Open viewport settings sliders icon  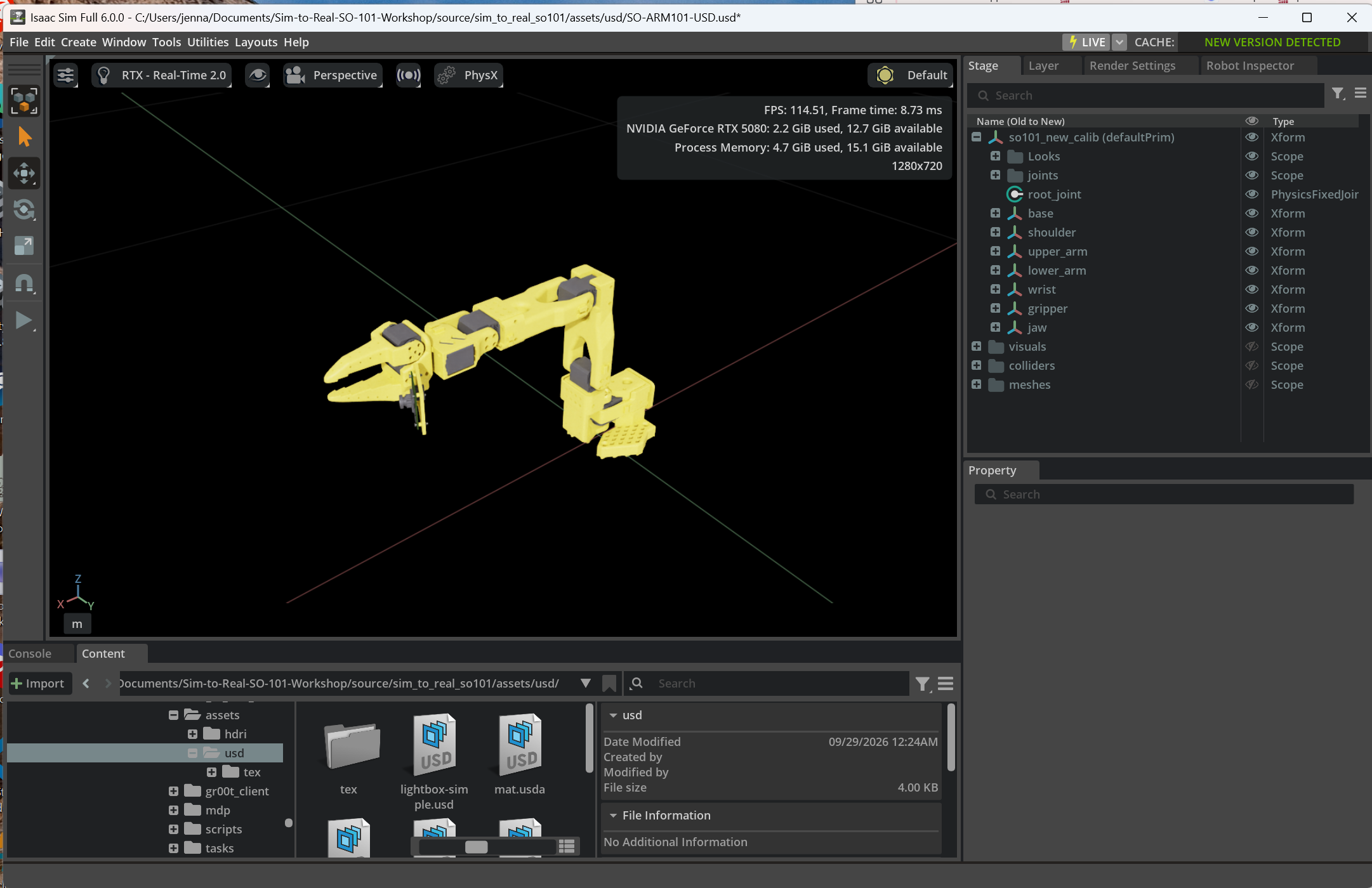coord(66,75)
